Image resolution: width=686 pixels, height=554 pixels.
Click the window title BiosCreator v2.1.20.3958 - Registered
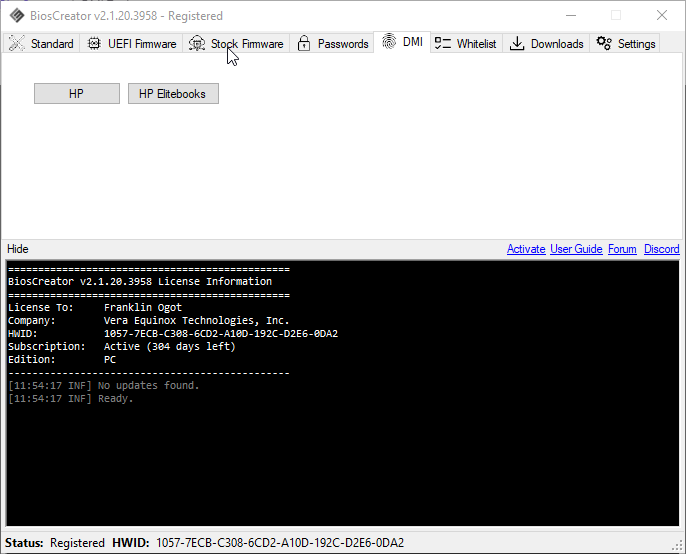[x=126, y=16]
